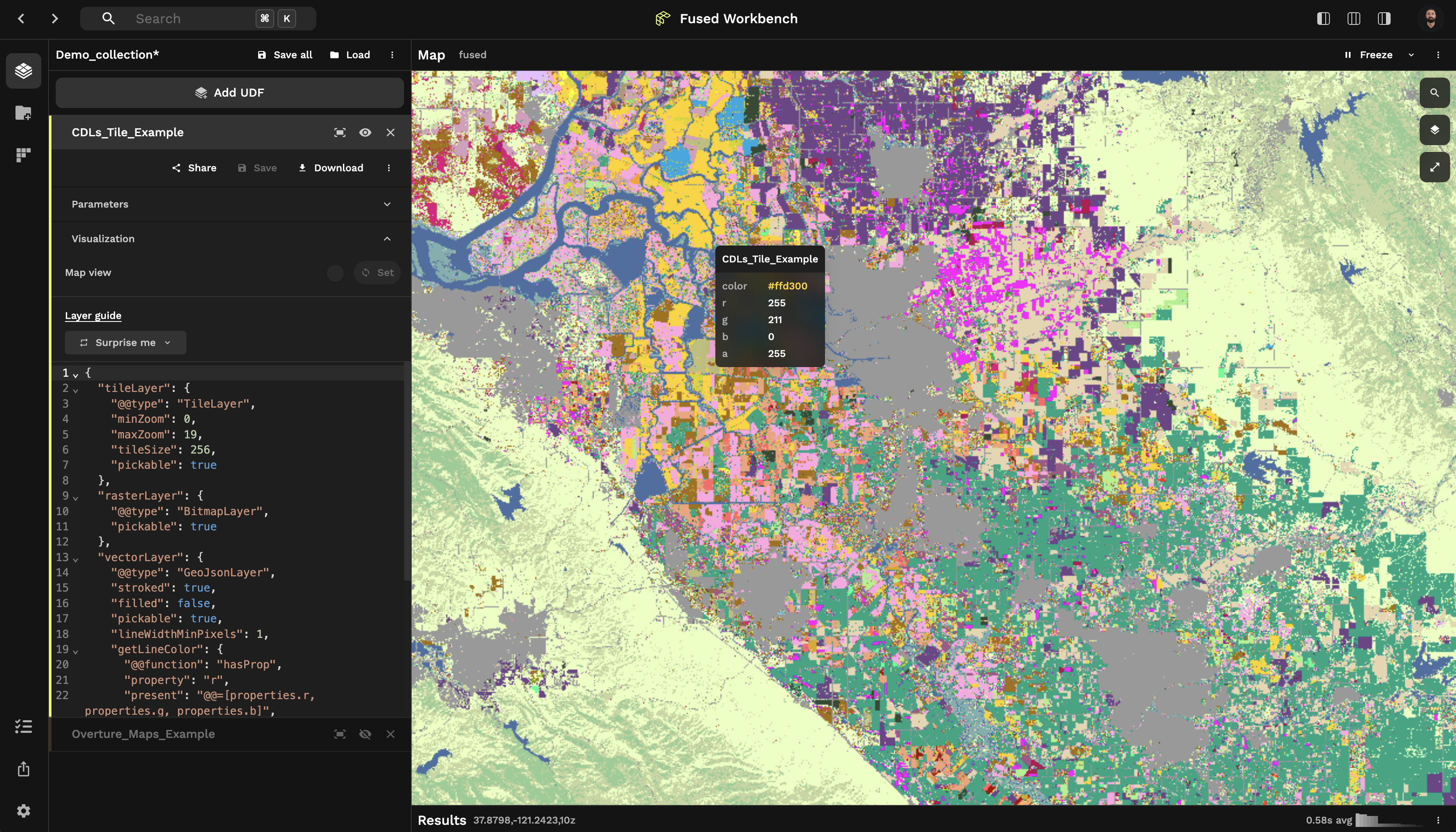Viewport: 1456px width, 832px height.
Task: Click the map search button
Action: tap(1434, 92)
